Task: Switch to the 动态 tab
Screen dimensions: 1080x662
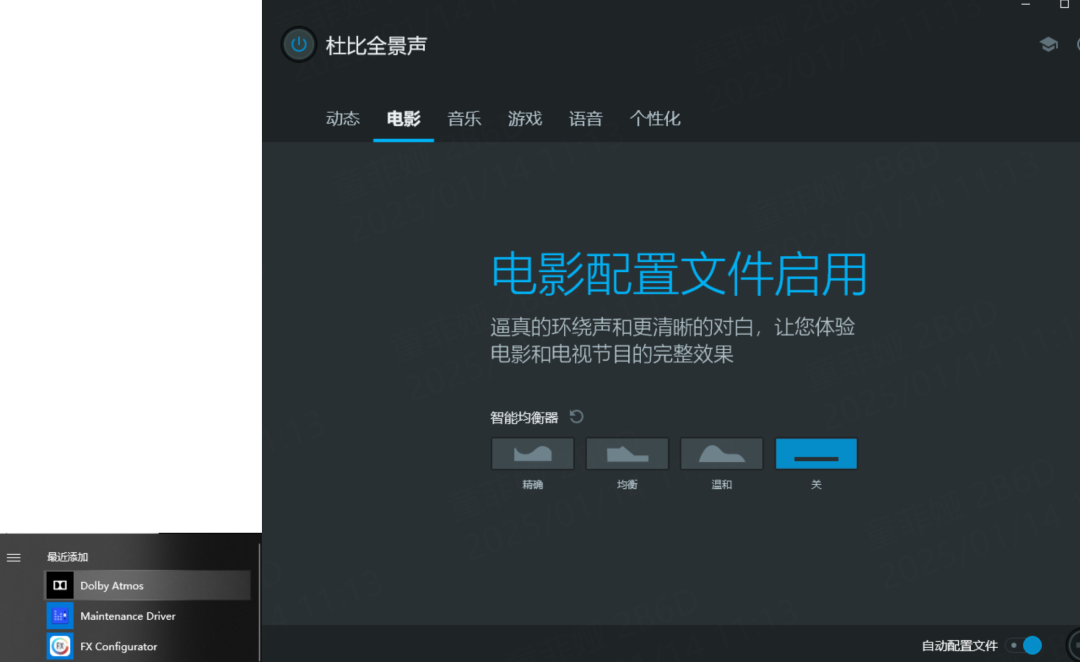Action: point(342,118)
